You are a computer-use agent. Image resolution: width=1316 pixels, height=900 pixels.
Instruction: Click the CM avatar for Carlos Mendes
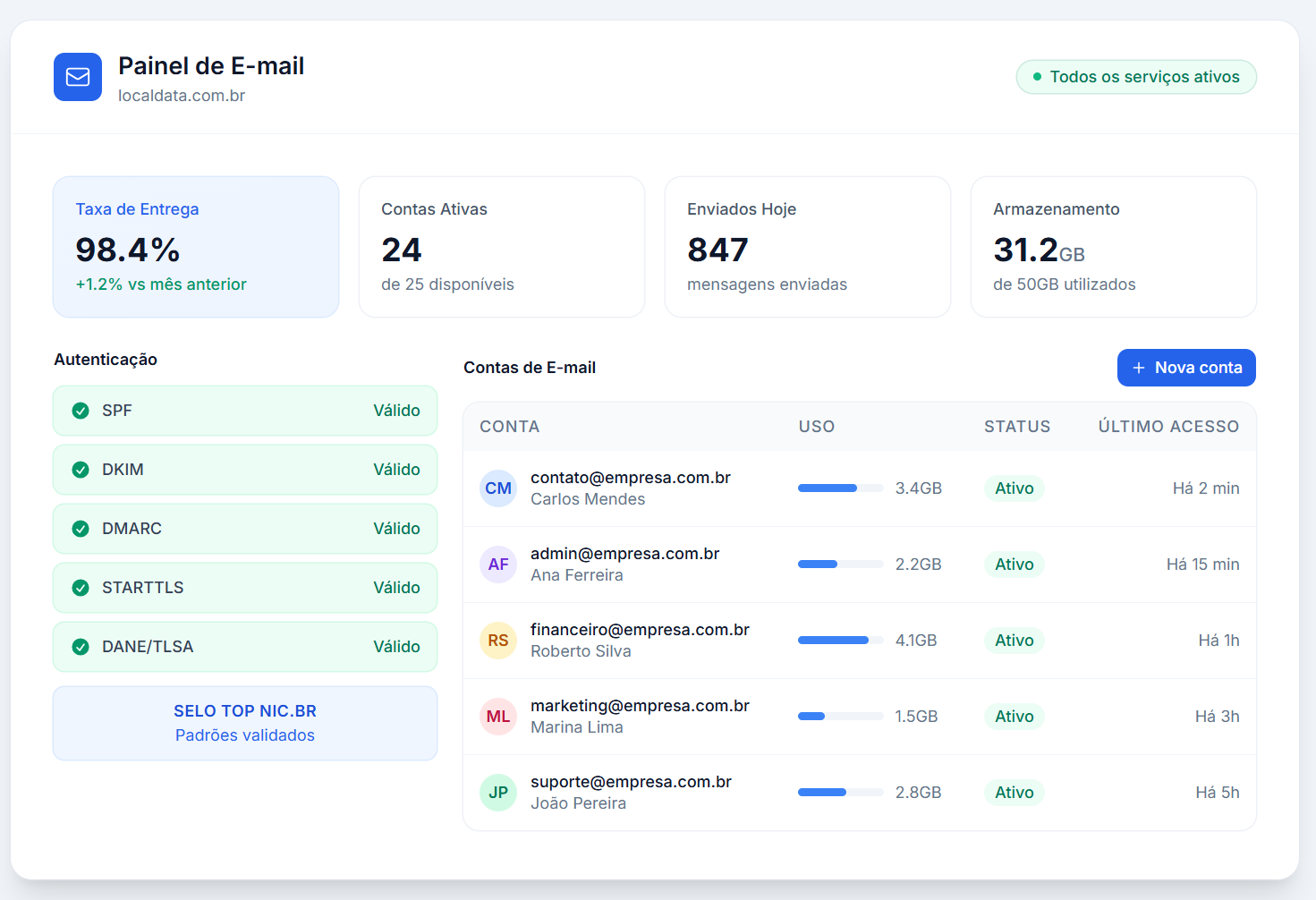498,488
